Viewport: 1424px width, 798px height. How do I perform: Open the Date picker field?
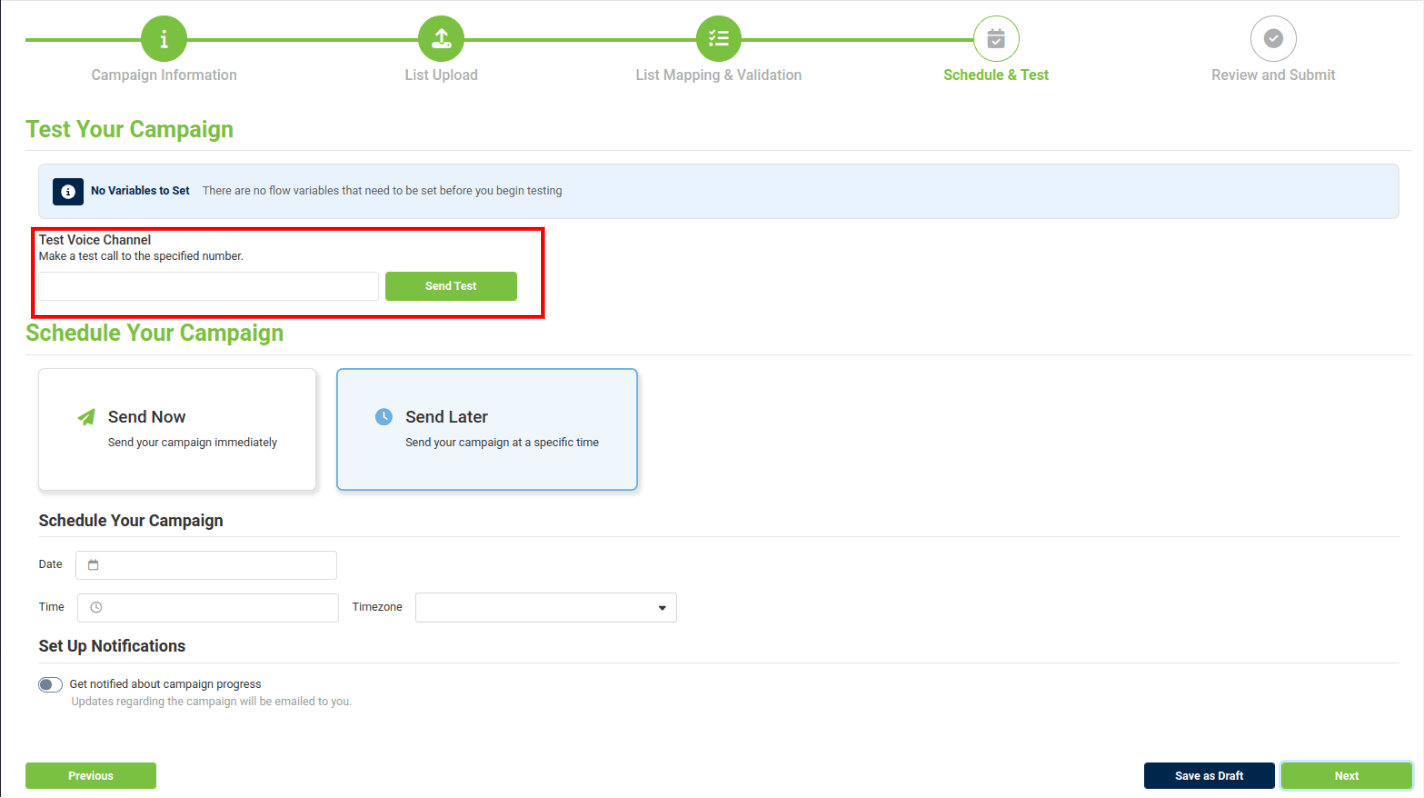[x=206, y=565]
